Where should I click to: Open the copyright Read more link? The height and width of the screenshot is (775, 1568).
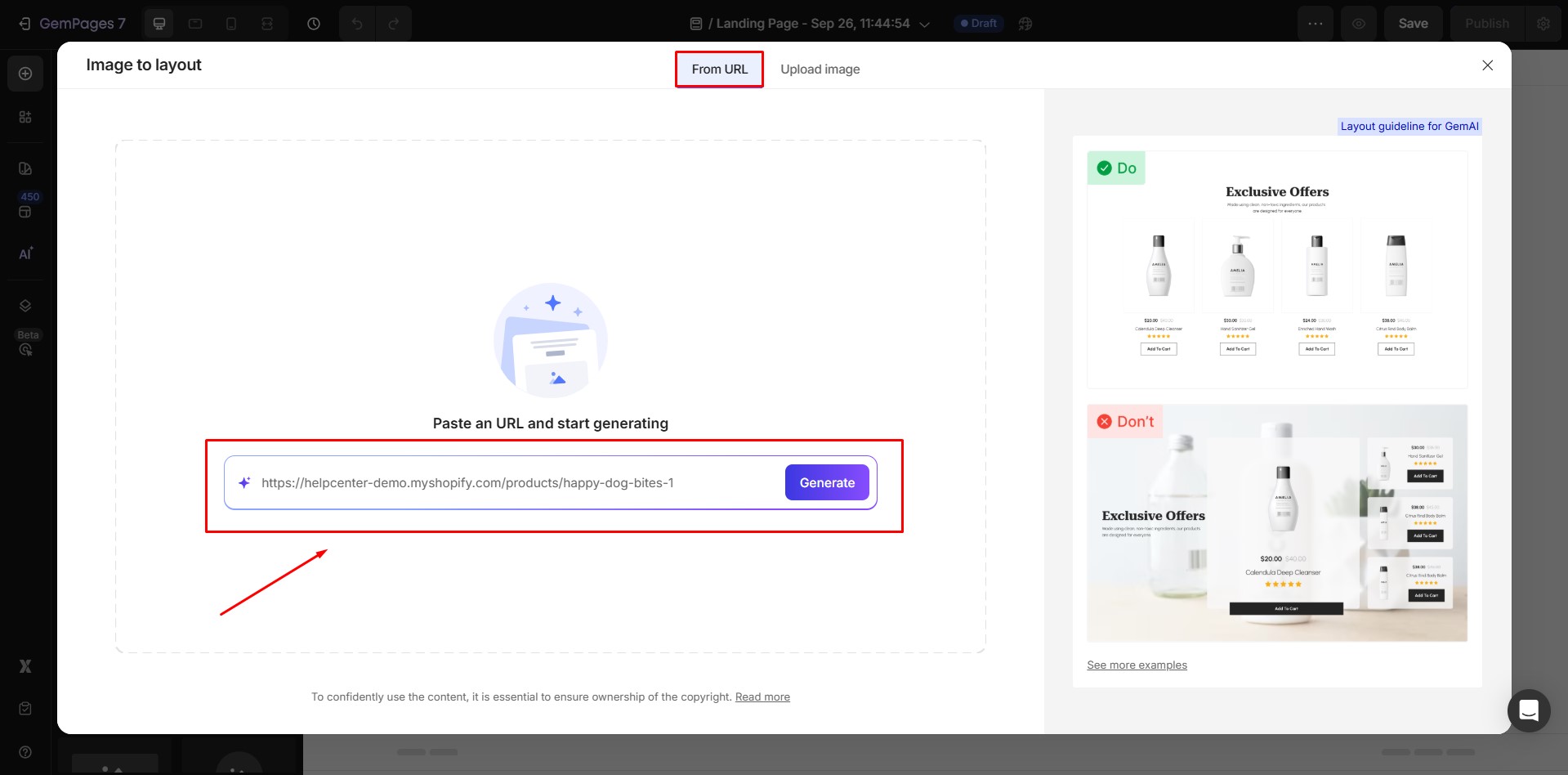(x=762, y=697)
